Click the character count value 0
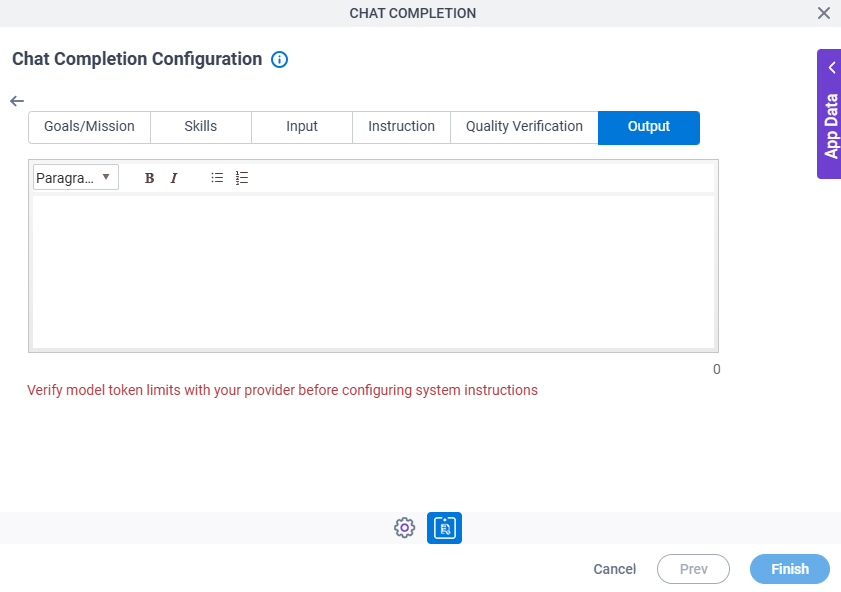Screen dimensions: 841x592 (717, 369)
